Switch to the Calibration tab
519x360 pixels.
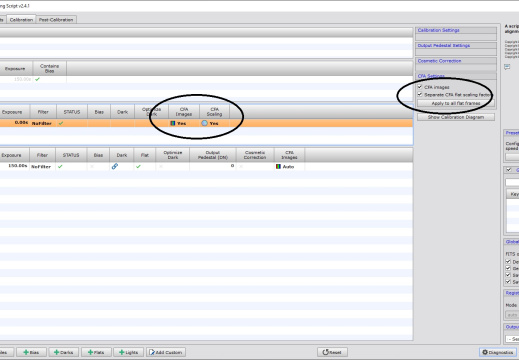click(x=21, y=20)
